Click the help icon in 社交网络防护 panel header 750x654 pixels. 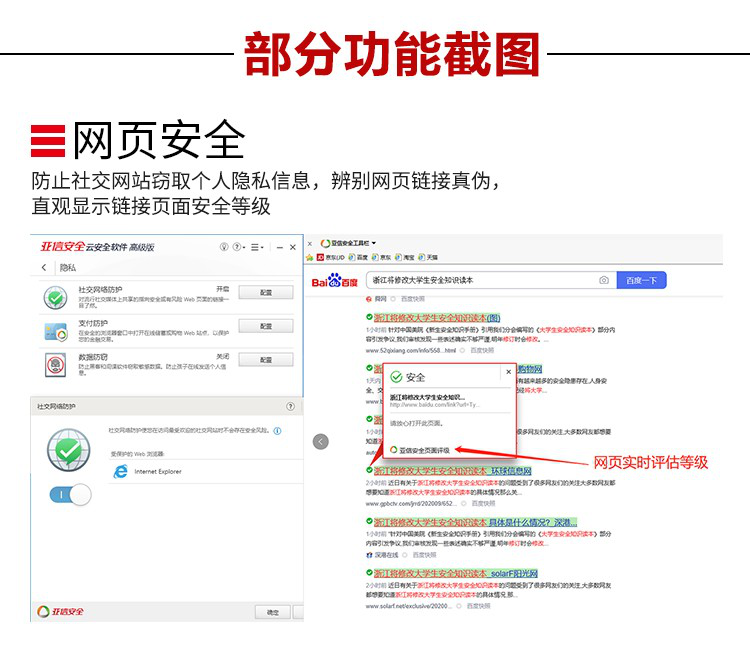[290, 407]
